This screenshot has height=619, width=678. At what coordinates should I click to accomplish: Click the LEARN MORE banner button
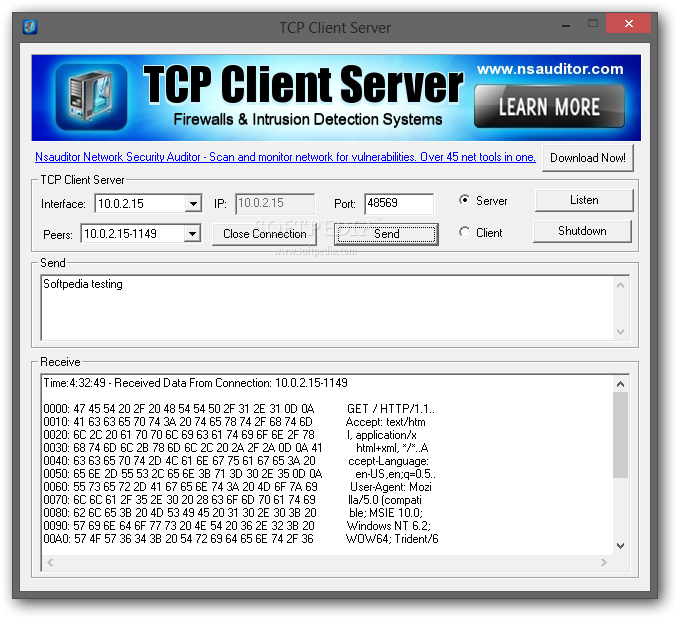(549, 106)
